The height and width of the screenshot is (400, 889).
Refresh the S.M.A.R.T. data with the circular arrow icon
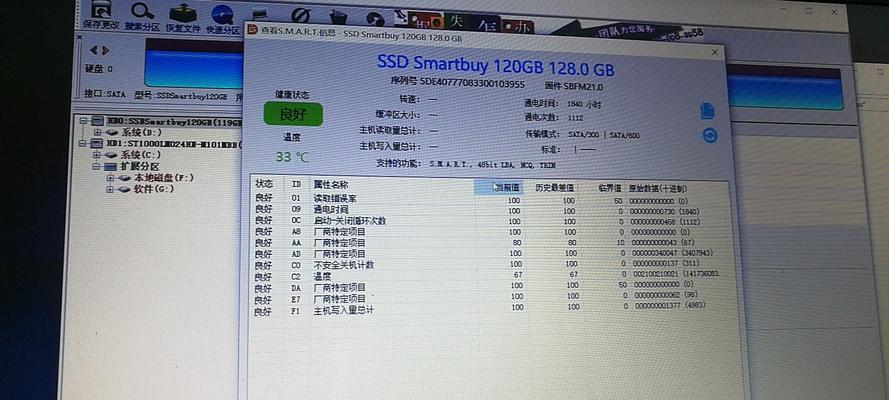pos(709,135)
